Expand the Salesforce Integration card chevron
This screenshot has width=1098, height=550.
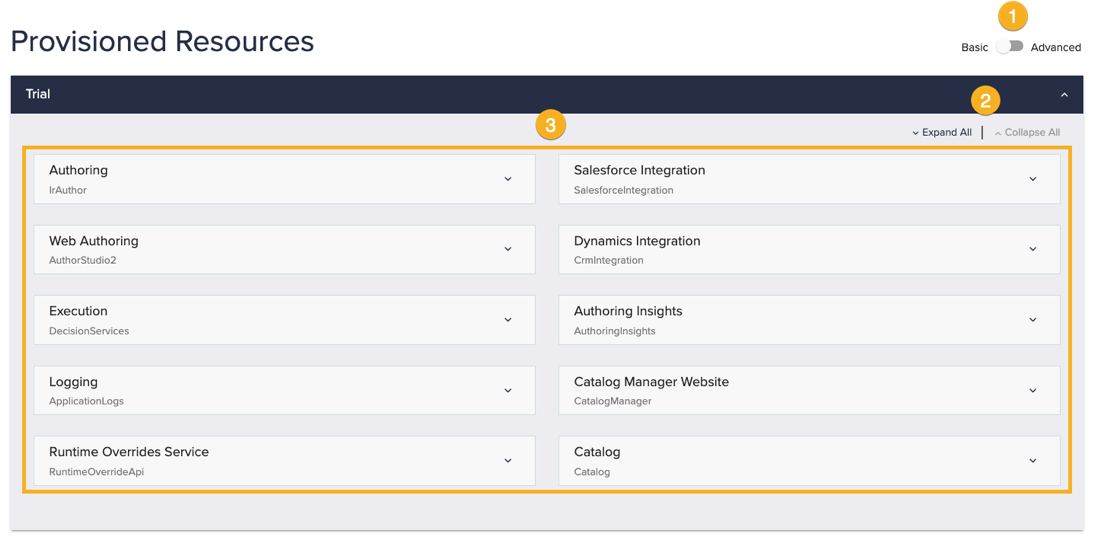(x=1033, y=179)
